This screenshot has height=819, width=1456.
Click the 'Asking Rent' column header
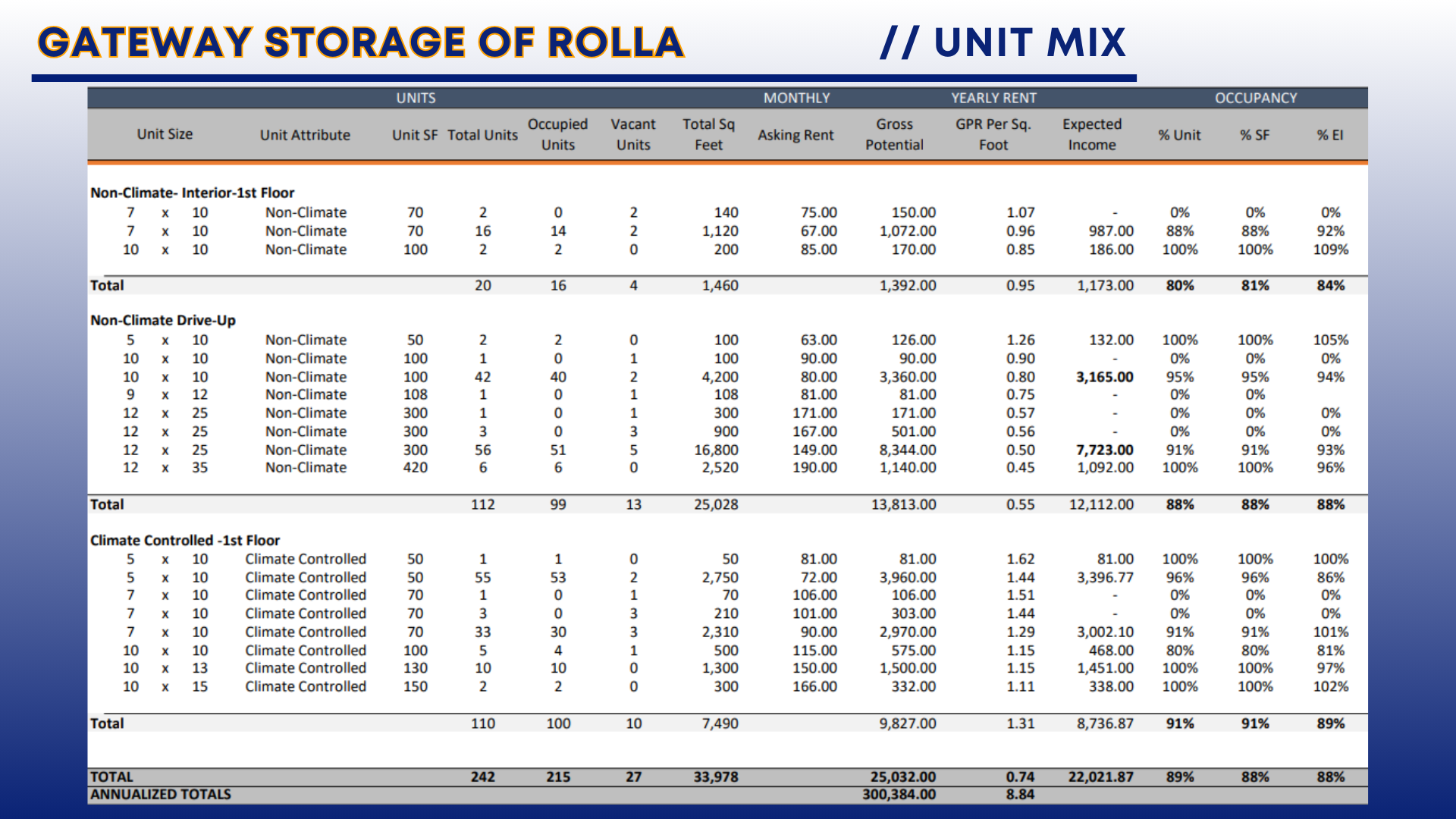795,135
